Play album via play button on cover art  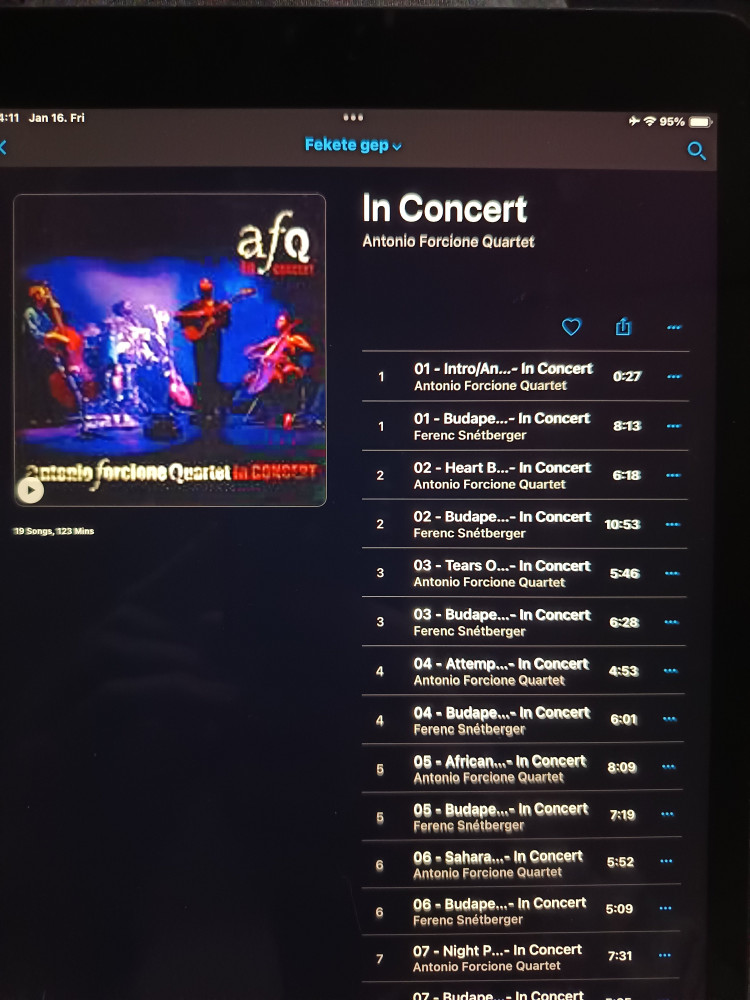(30, 490)
